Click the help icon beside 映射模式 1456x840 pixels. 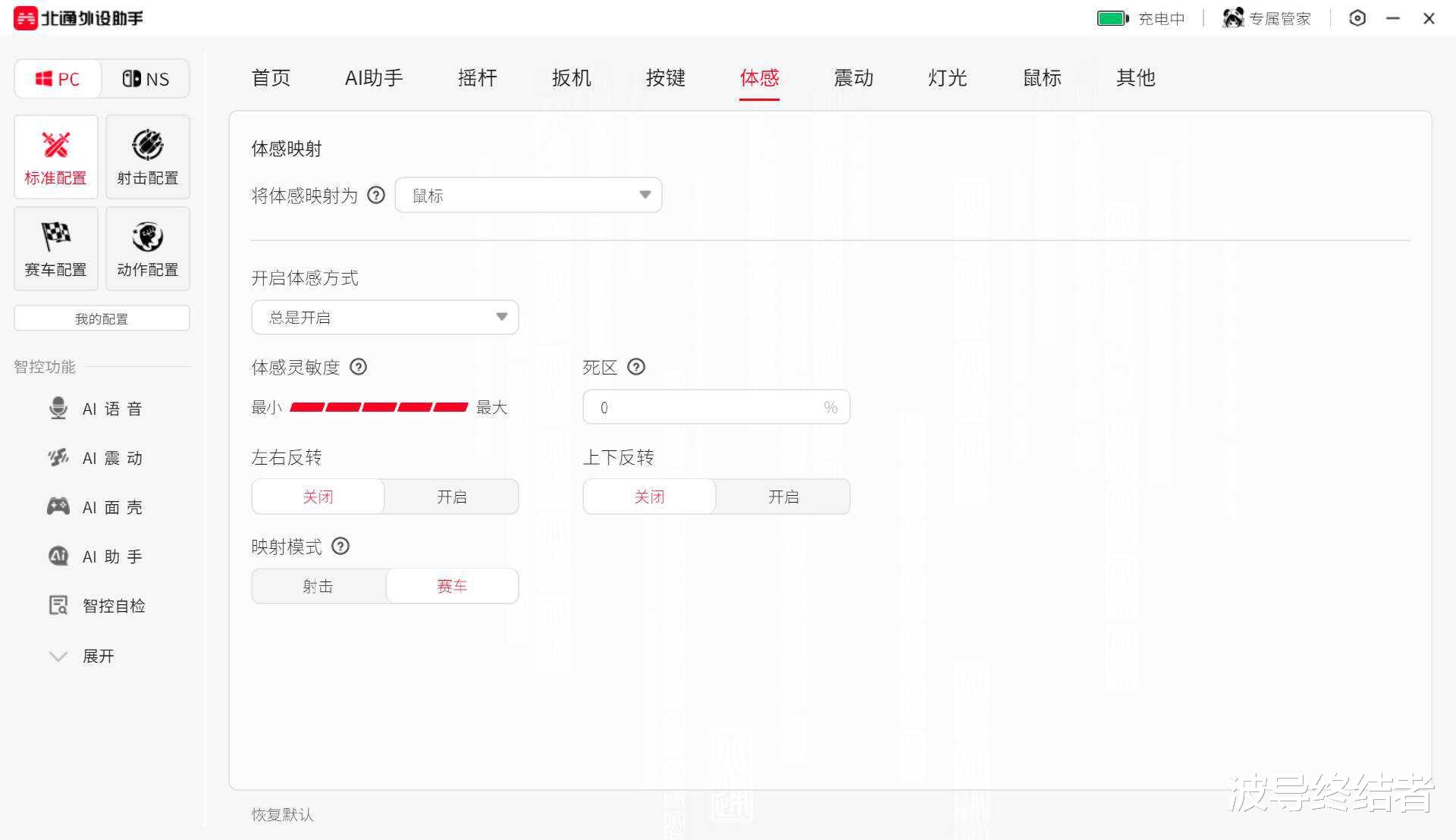point(340,547)
